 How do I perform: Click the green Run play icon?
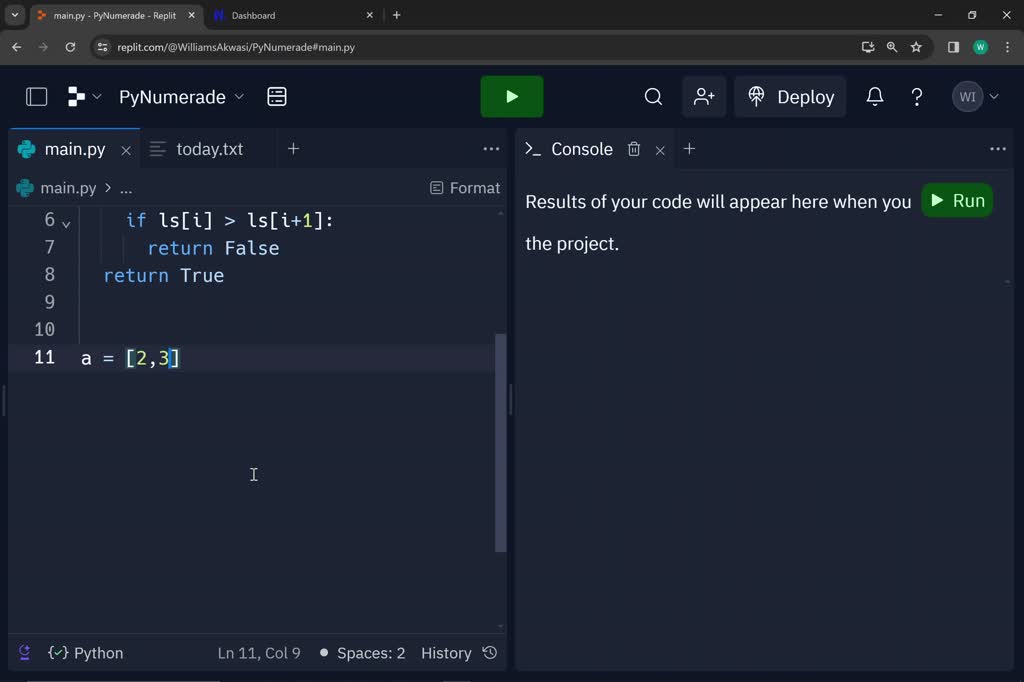coord(511,96)
